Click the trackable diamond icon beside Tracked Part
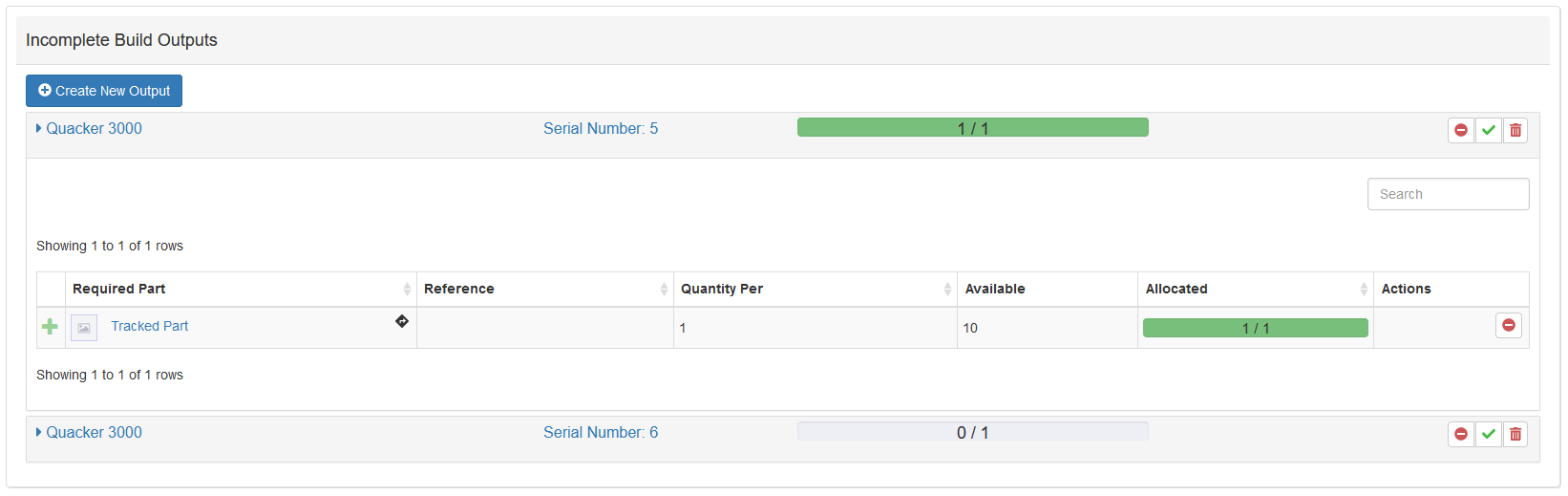The image size is (1568, 496). pos(402,321)
